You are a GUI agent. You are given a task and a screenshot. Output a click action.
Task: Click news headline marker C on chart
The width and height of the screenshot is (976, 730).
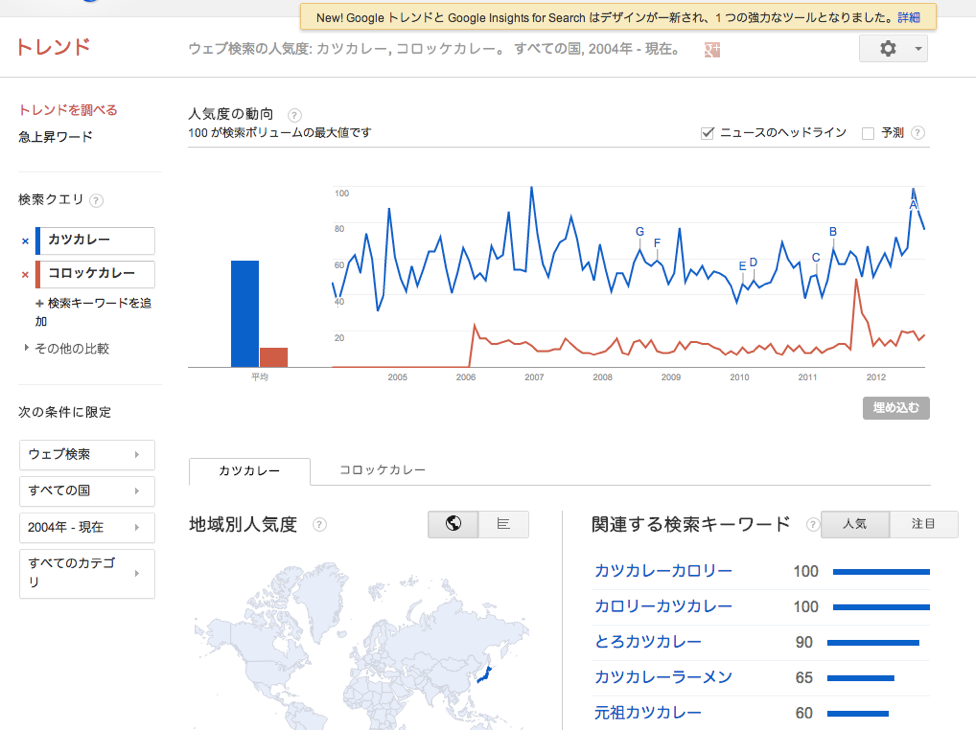pos(816,258)
